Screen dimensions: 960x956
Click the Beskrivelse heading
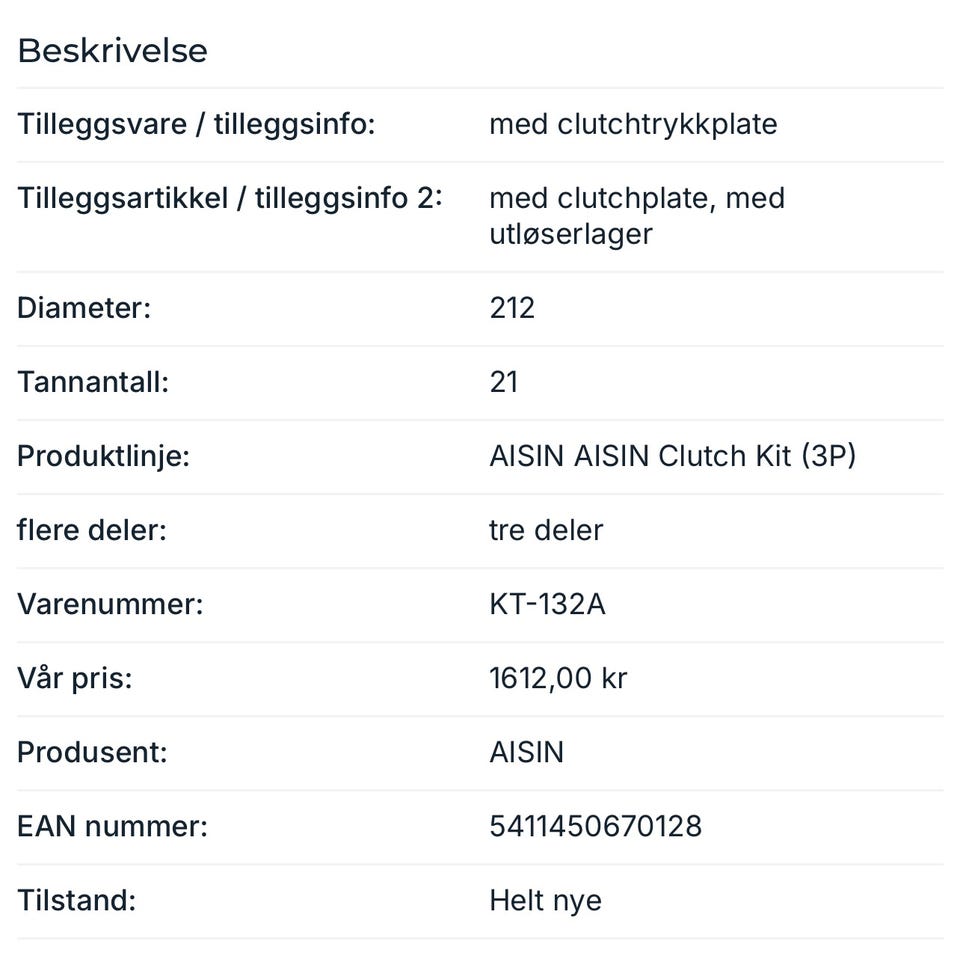(112, 51)
